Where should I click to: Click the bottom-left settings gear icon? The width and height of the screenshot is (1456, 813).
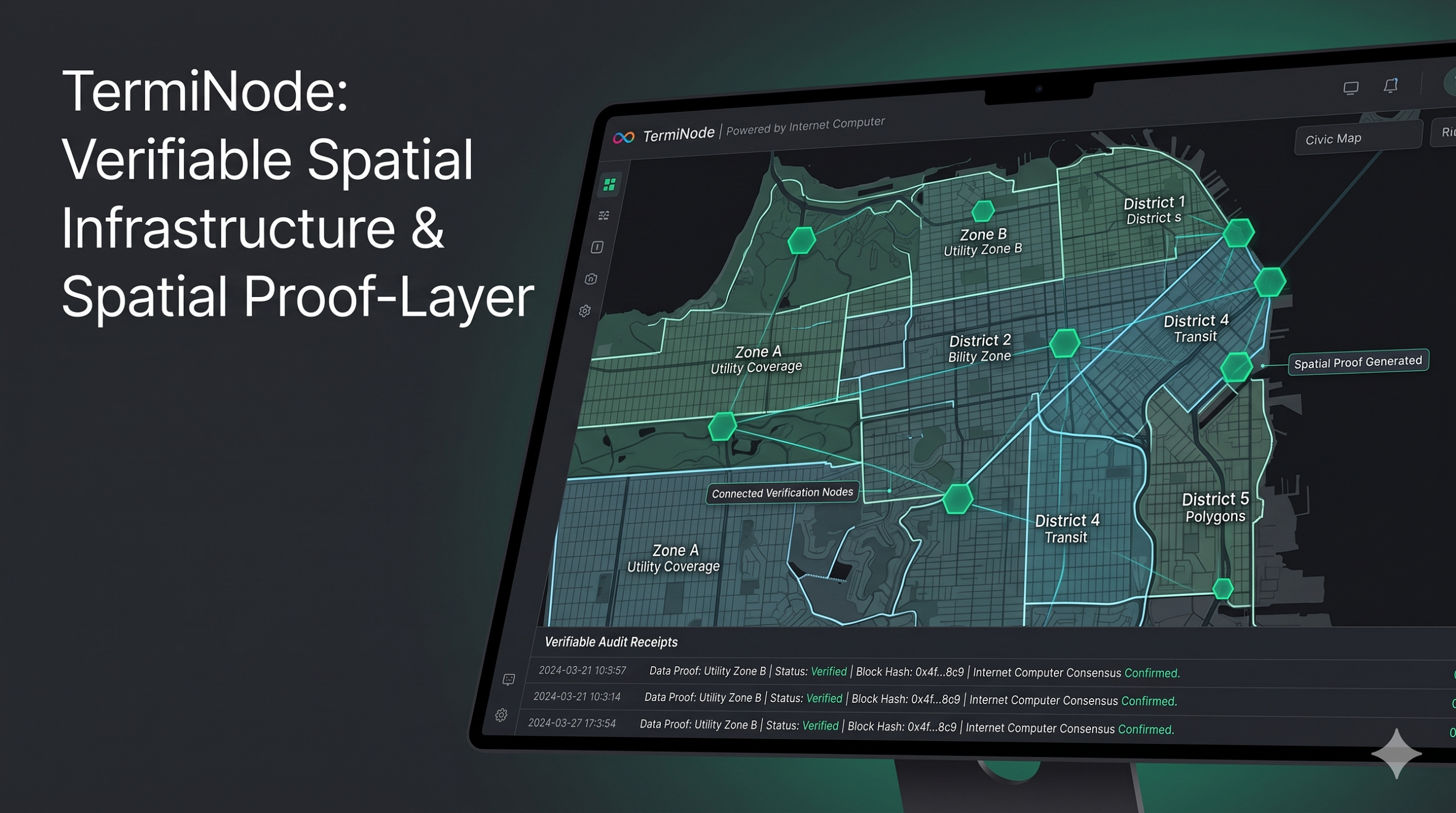[501, 715]
